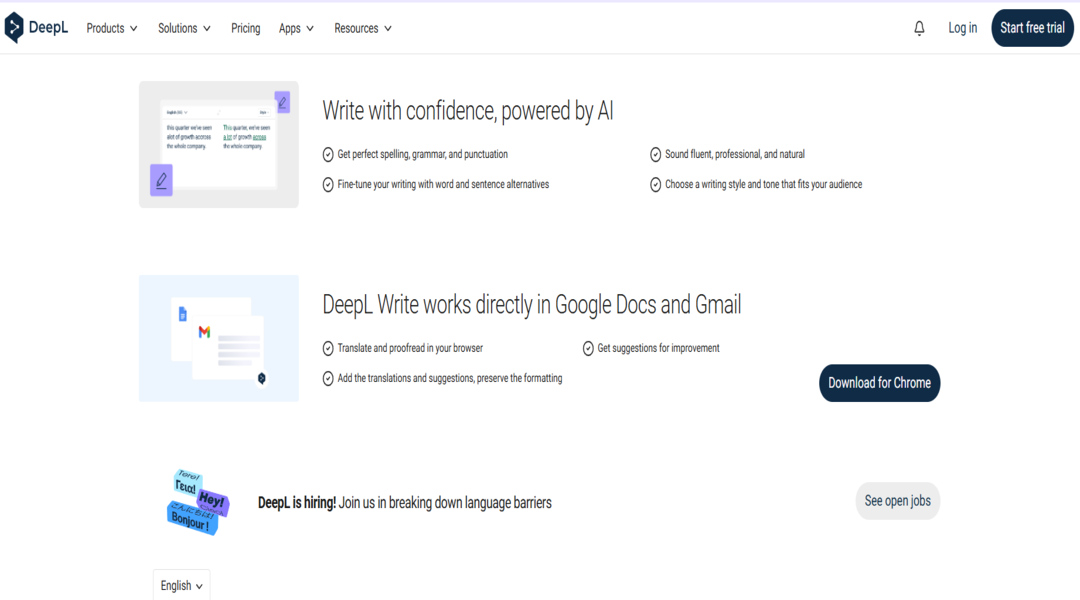1080x600 pixels.
Task: Click 'Translate and proofread in your browser' text
Action: point(410,349)
